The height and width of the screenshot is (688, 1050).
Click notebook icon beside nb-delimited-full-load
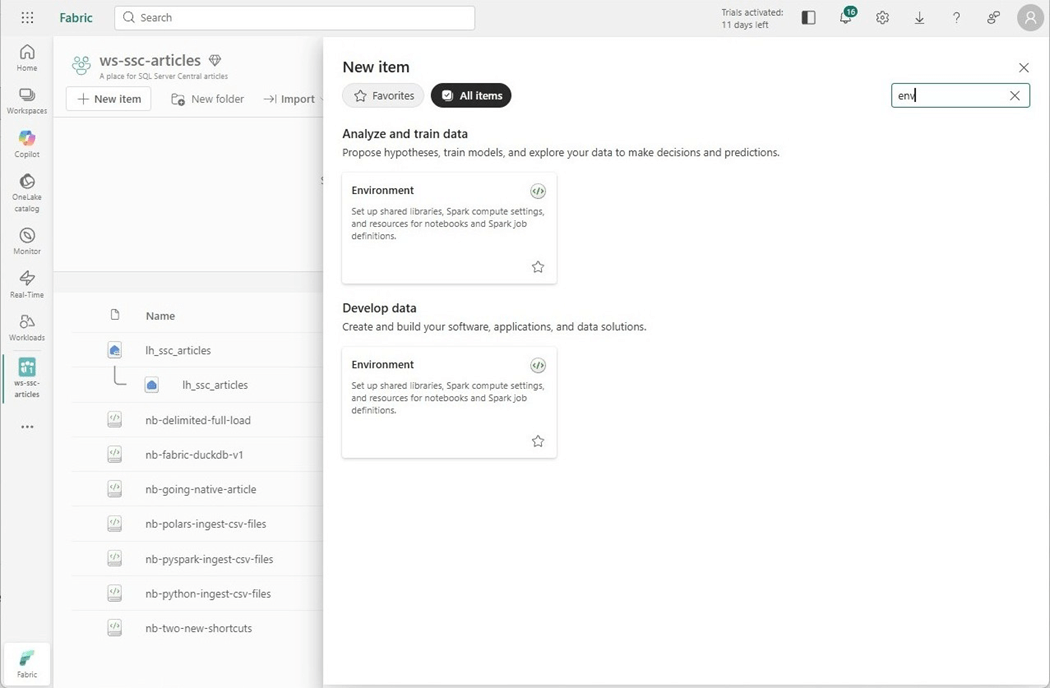click(x=115, y=419)
